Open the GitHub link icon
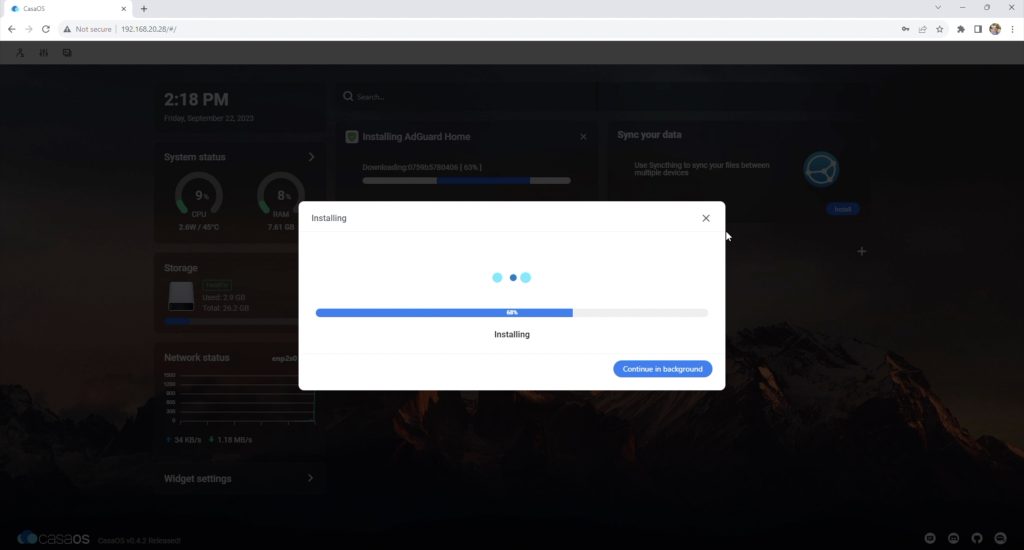Image resolution: width=1024 pixels, height=550 pixels. (975, 538)
